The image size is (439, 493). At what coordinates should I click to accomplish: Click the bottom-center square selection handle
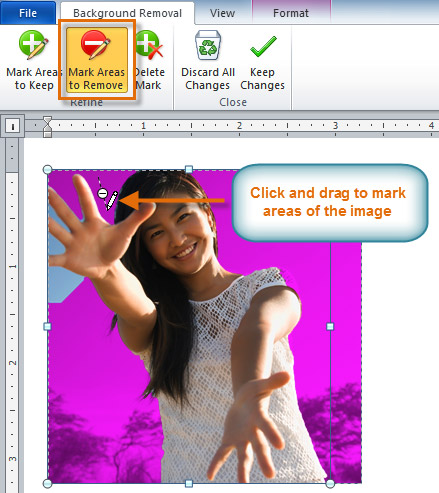coord(189,483)
